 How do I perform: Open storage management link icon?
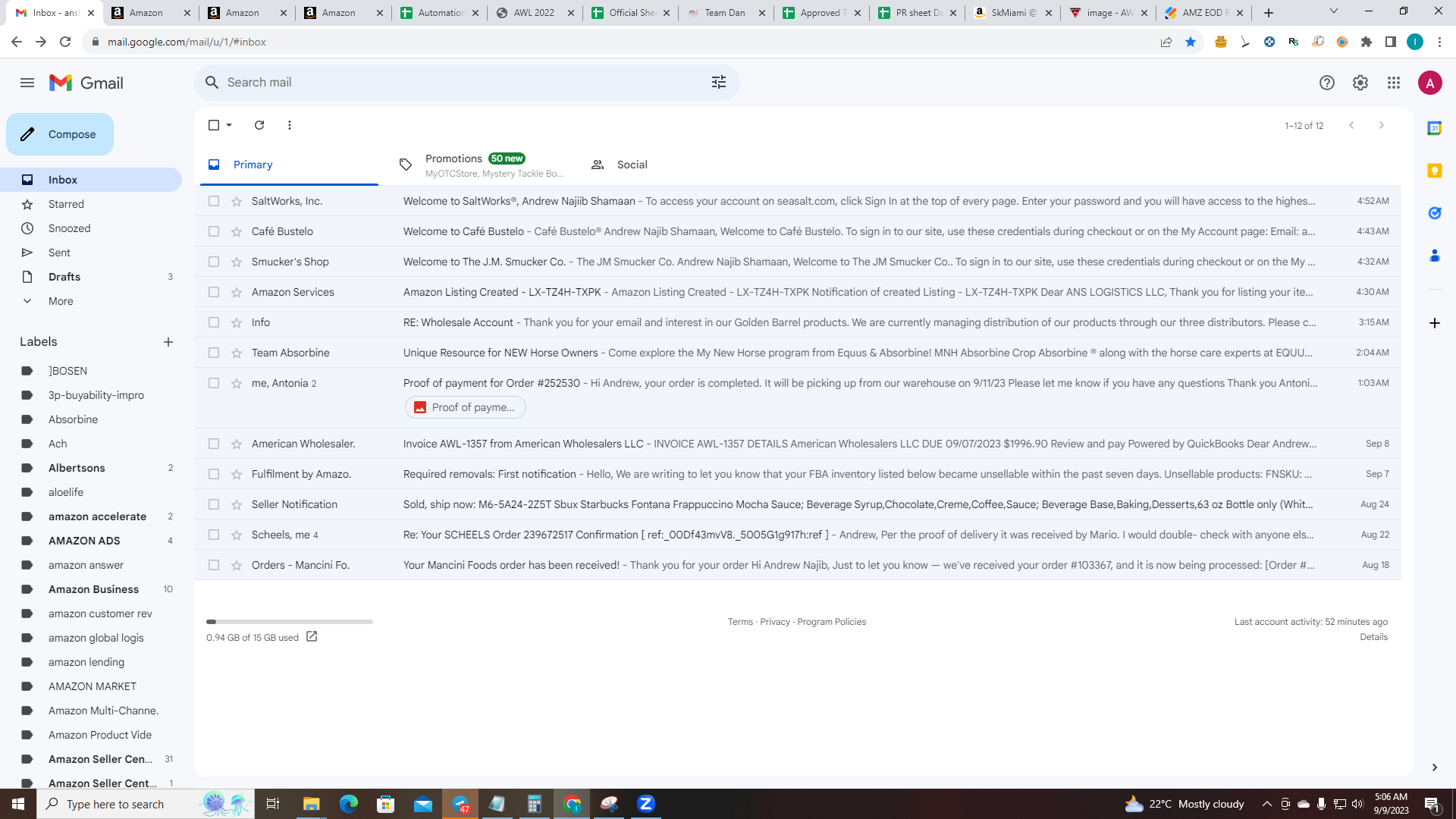[312, 637]
